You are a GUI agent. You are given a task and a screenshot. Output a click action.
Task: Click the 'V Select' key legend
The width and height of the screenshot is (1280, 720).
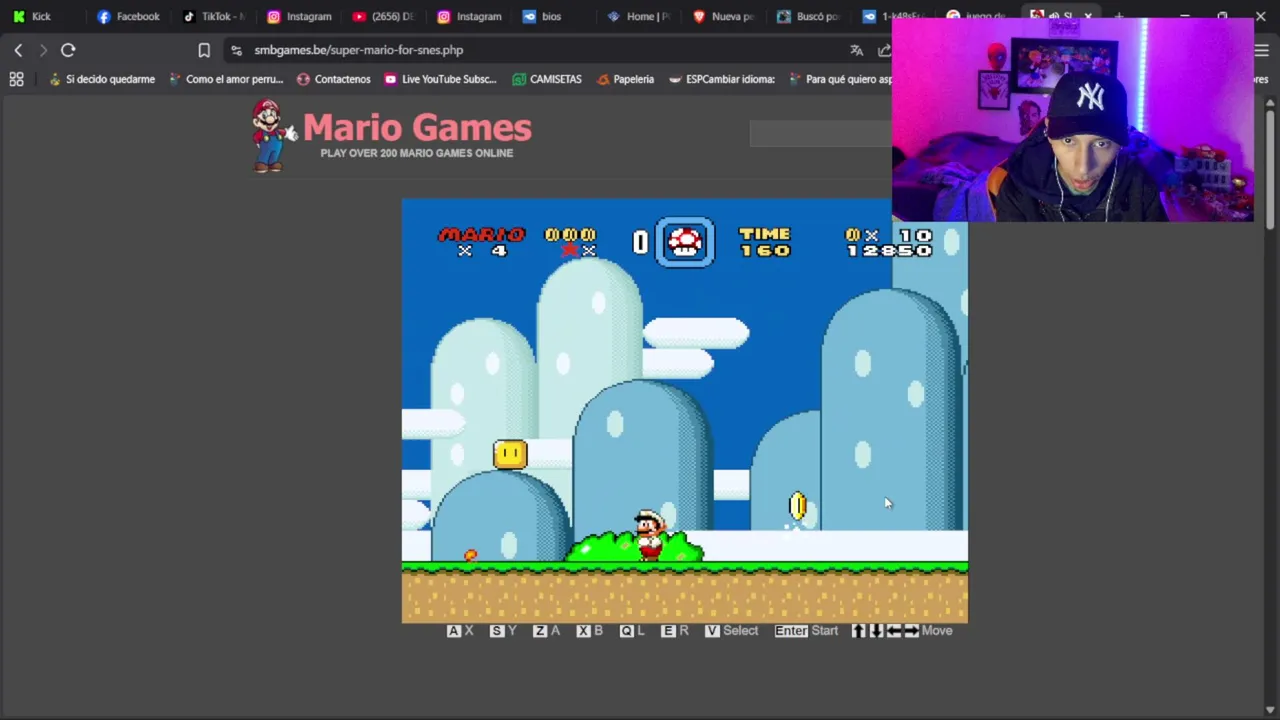point(732,631)
